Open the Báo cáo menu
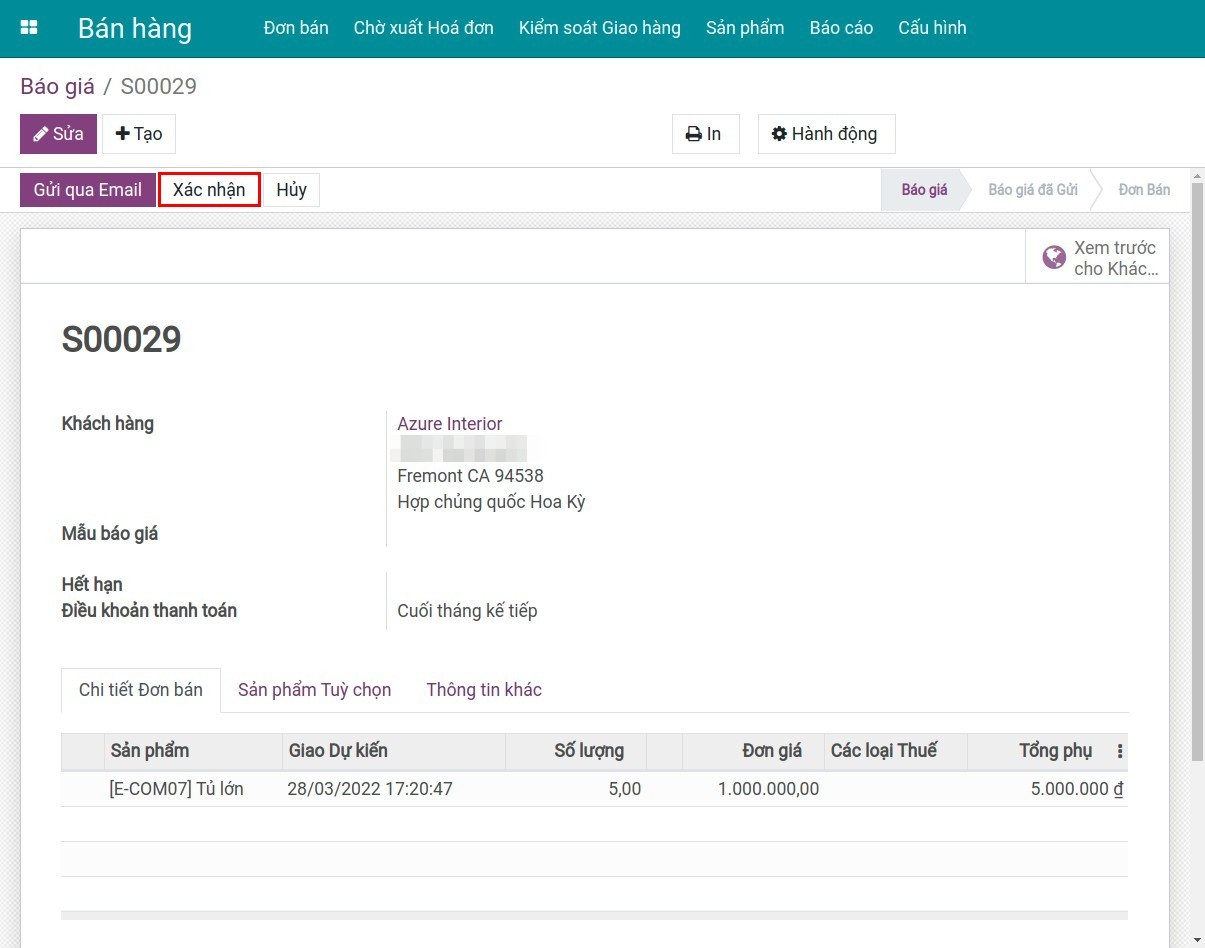Screen dimensions: 1205x948 (x=841, y=28)
